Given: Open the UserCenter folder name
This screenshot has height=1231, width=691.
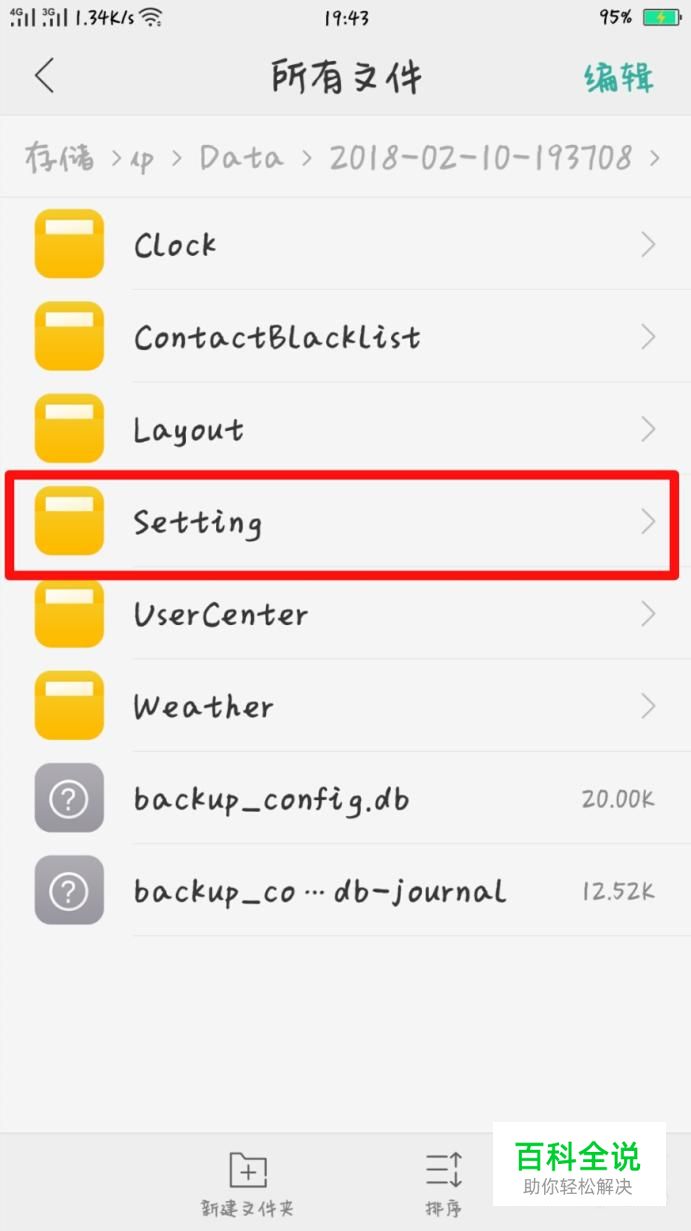Looking at the screenshot, I should click(221, 614).
